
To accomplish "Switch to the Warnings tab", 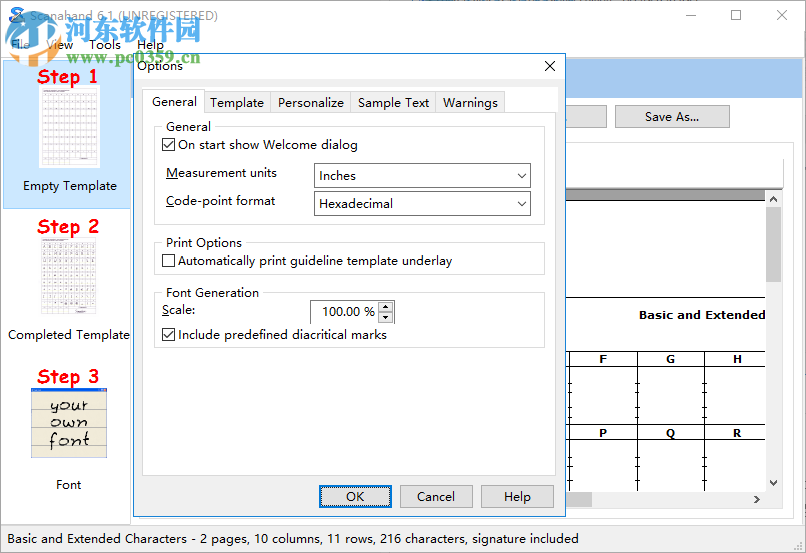I will (470, 103).
